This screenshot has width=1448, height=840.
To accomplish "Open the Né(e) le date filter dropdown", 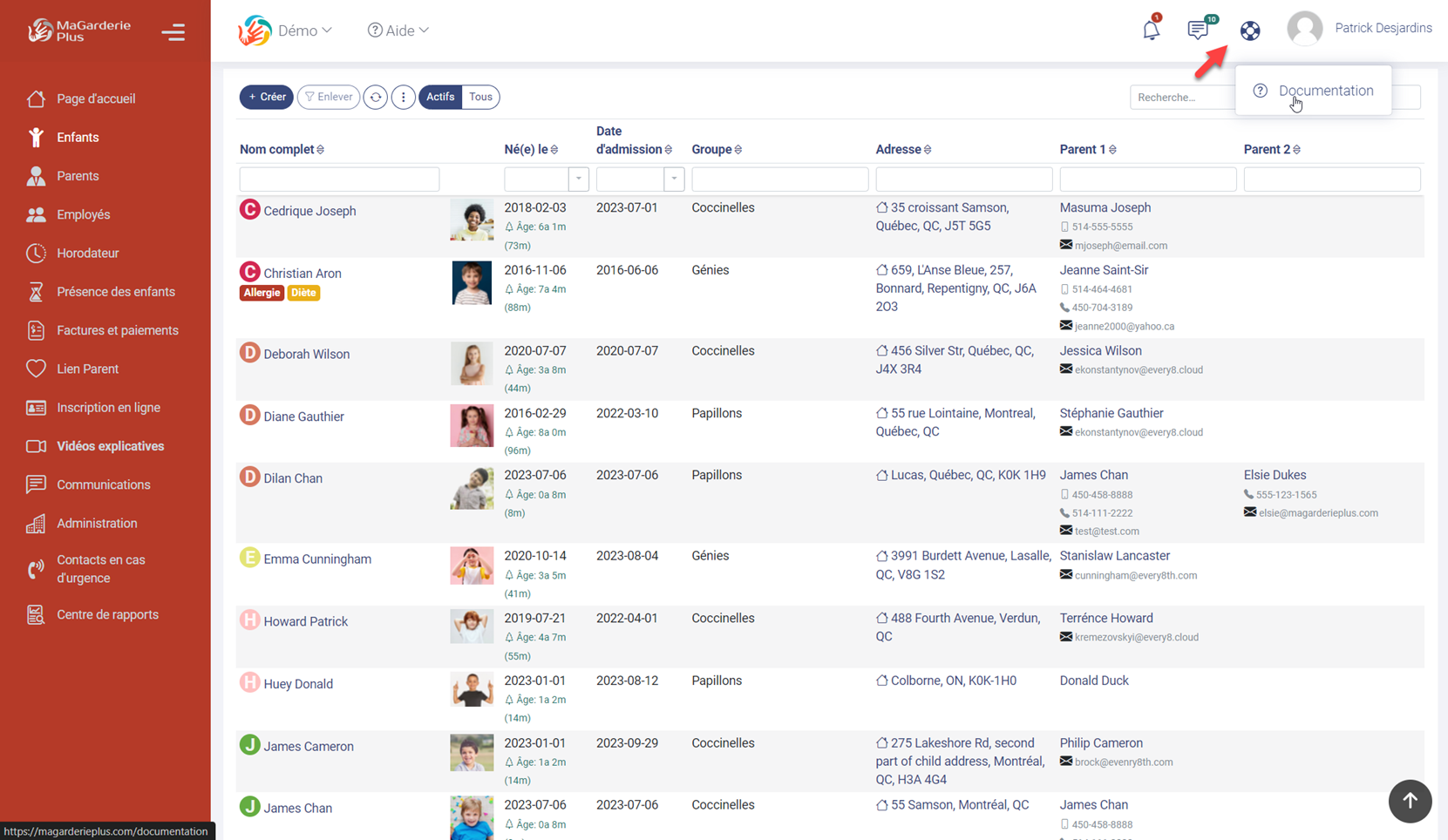I will click(x=578, y=179).
